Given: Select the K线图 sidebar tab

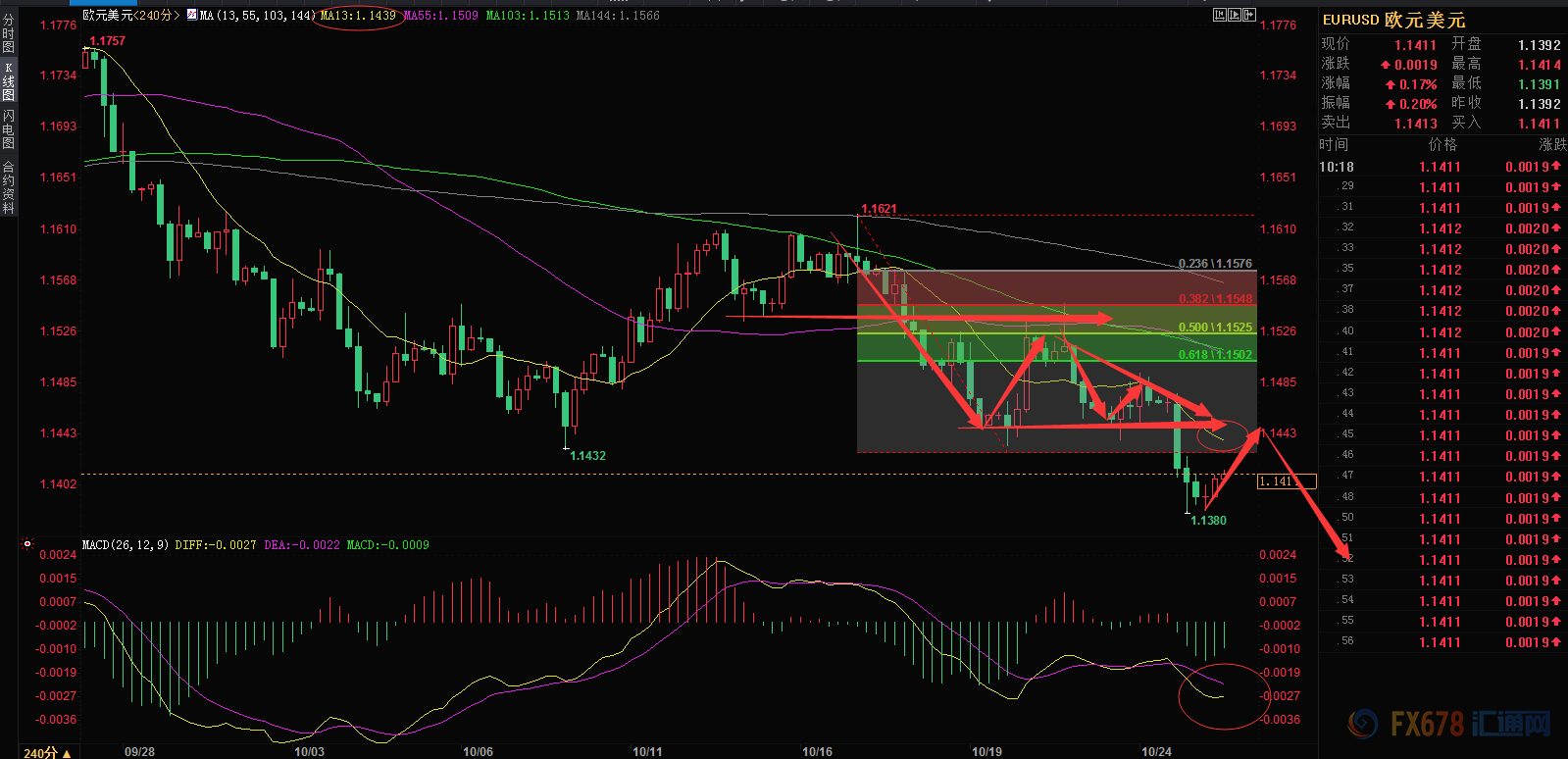Looking at the screenshot, I should [x=8, y=81].
